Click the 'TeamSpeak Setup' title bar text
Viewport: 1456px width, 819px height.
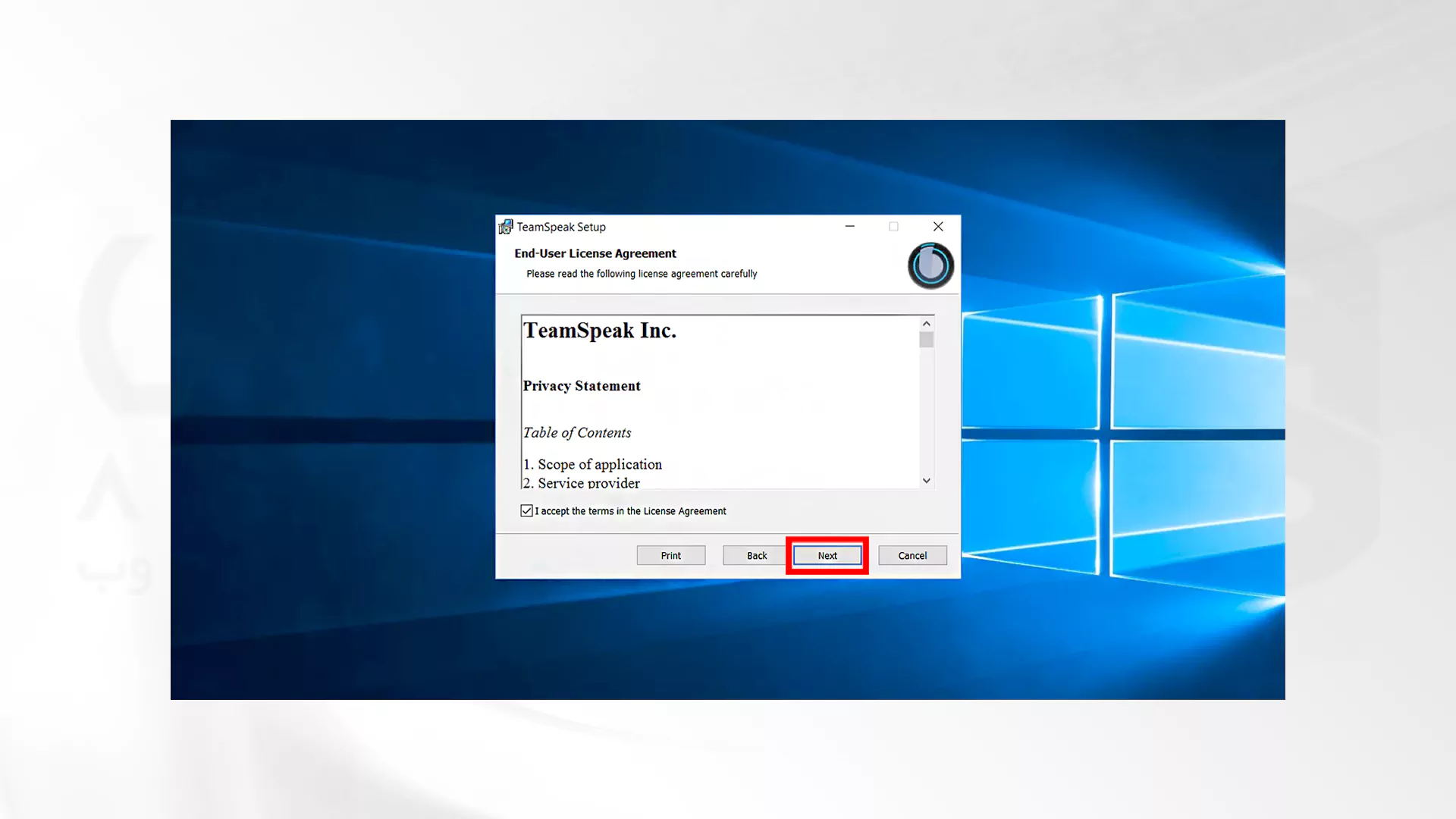[561, 227]
